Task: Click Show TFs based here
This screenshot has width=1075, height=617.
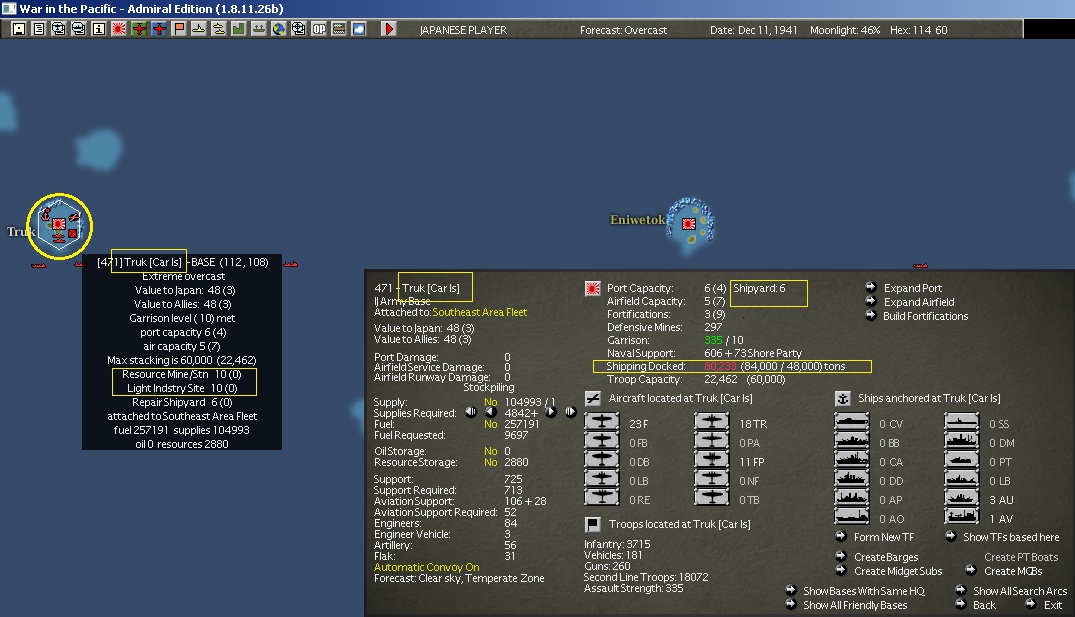Action: [1011, 537]
